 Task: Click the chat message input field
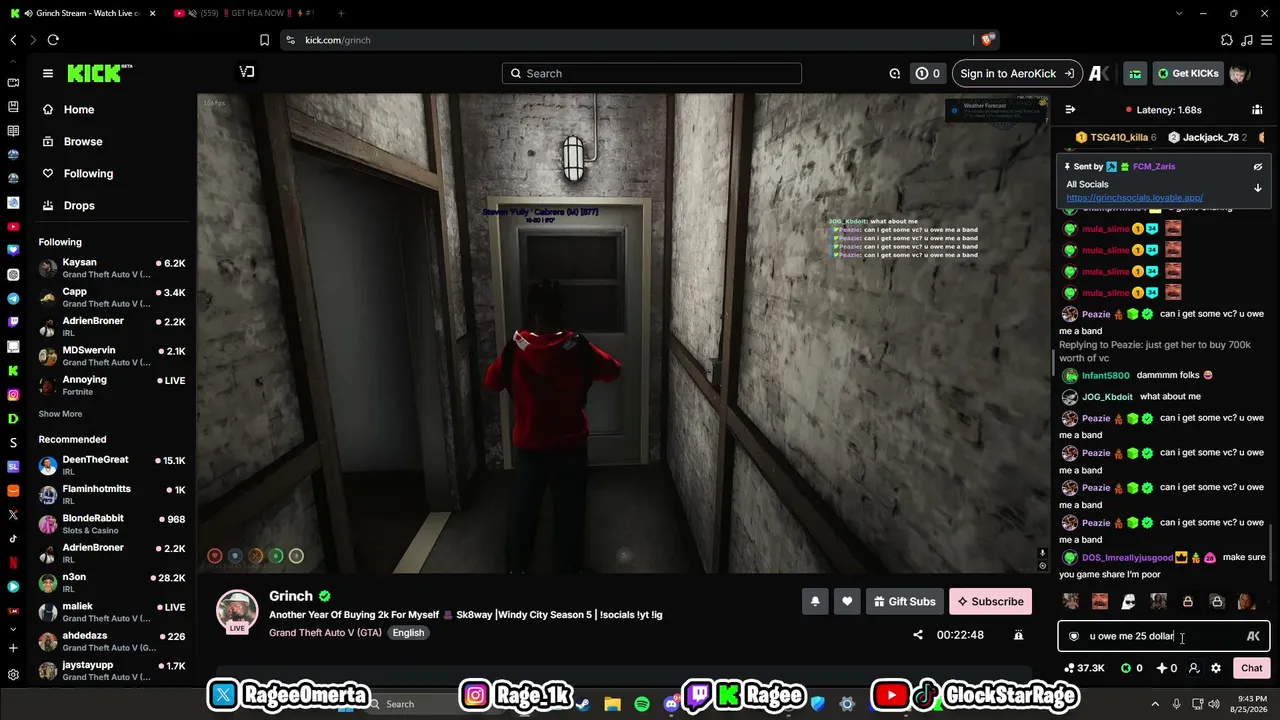1164,636
